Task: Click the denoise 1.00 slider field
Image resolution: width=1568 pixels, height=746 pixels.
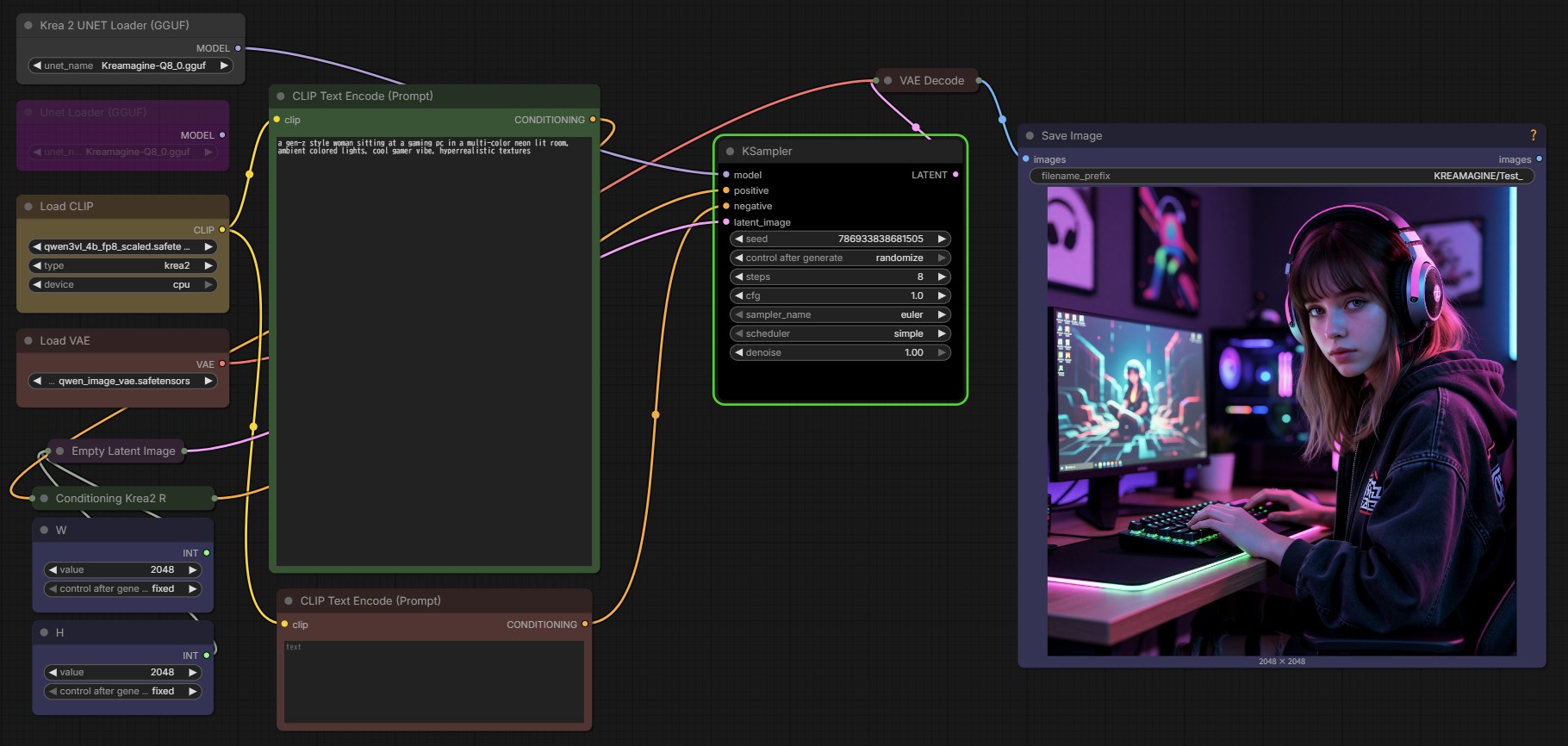Action: (840, 352)
